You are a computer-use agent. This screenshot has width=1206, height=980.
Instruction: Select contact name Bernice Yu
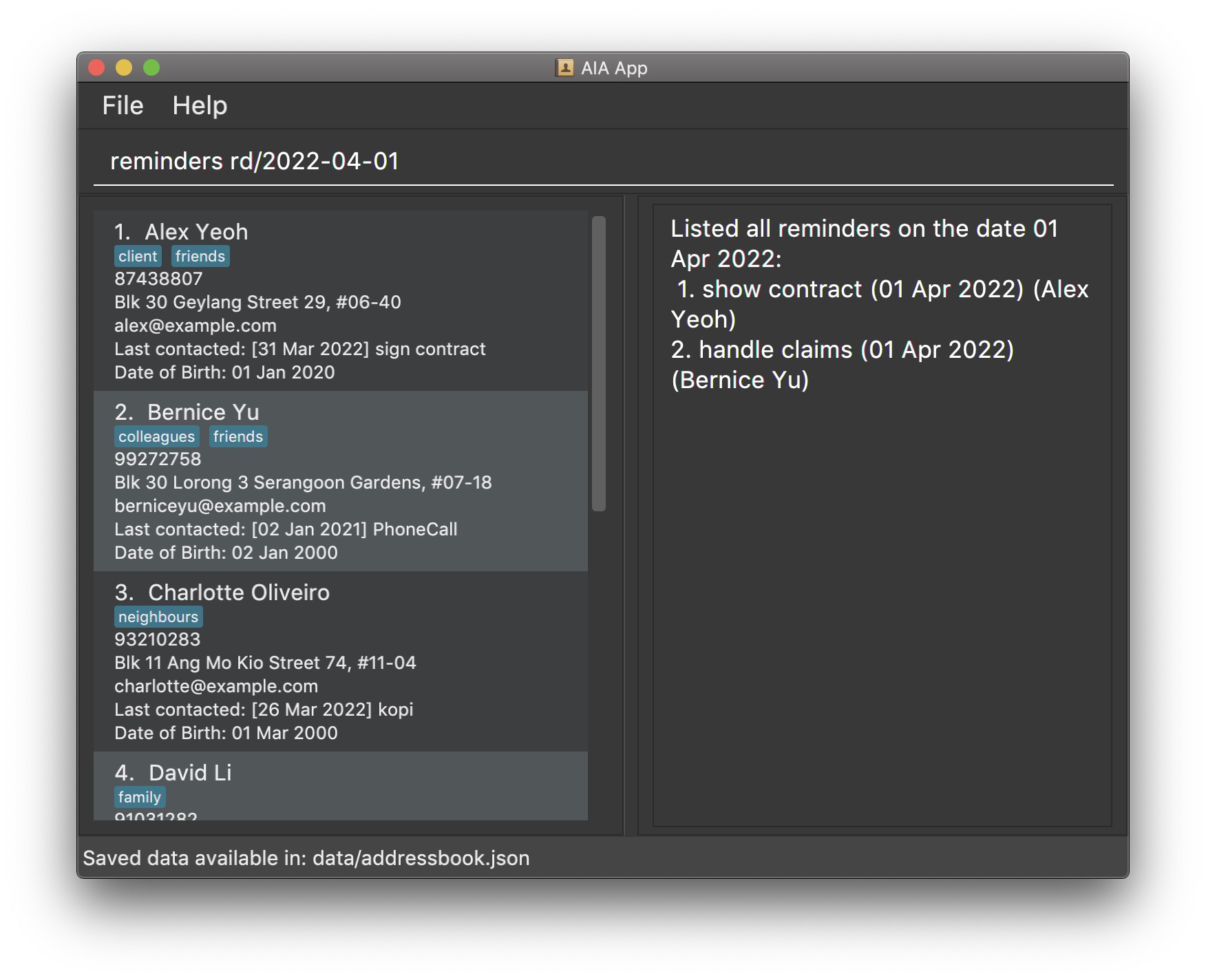click(204, 412)
